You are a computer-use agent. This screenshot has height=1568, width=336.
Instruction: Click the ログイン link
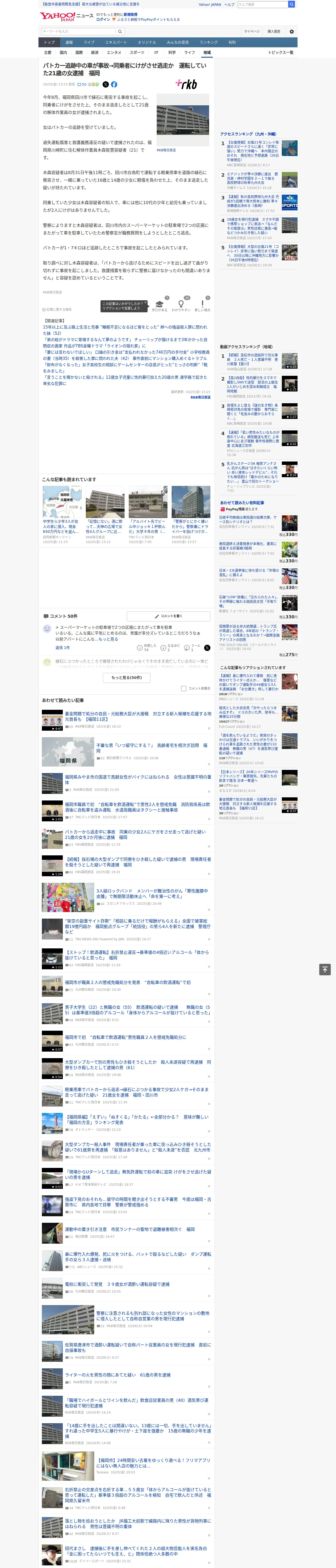click(103, 20)
